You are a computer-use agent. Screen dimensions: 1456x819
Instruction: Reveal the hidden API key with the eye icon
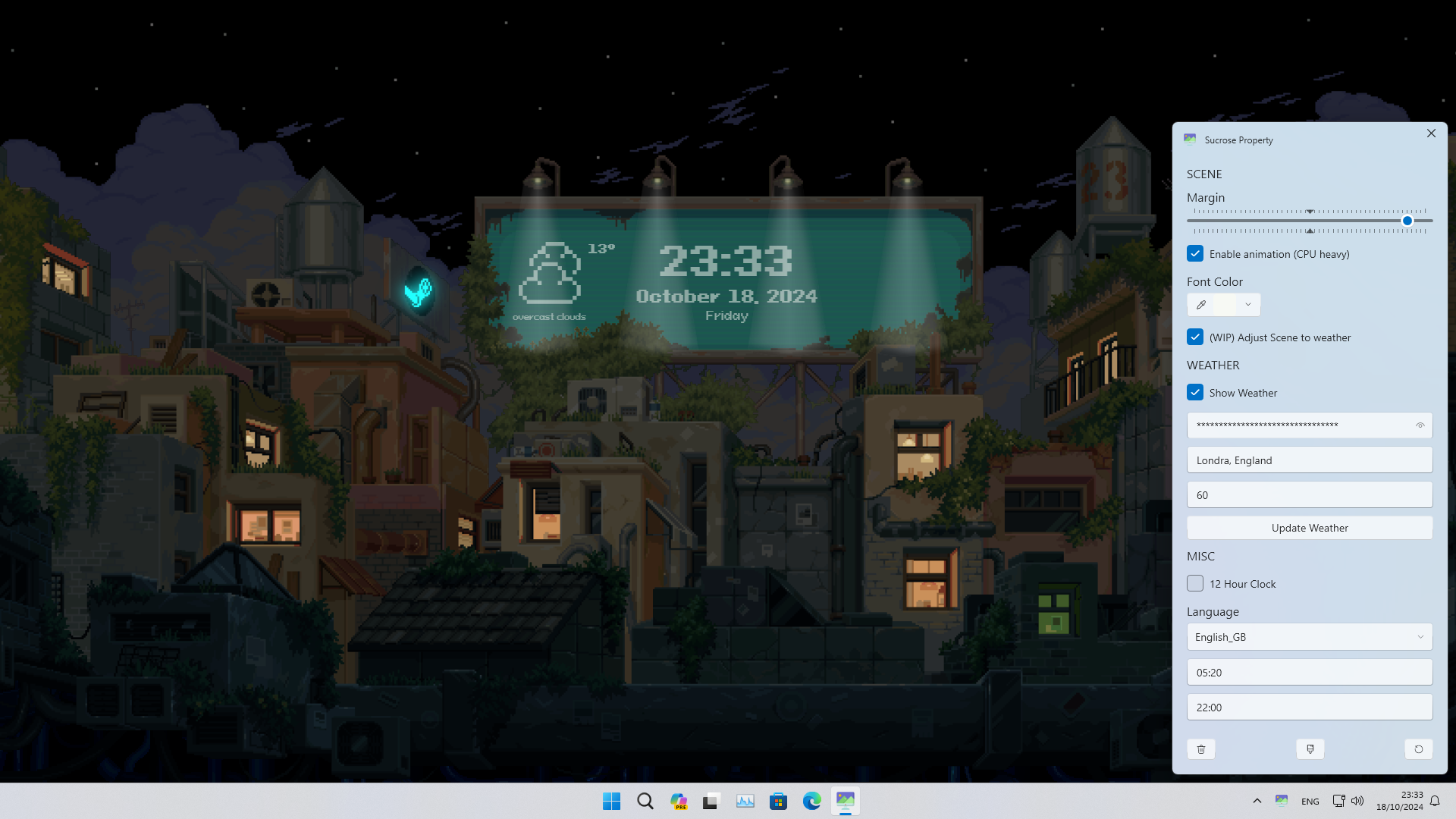tap(1420, 425)
